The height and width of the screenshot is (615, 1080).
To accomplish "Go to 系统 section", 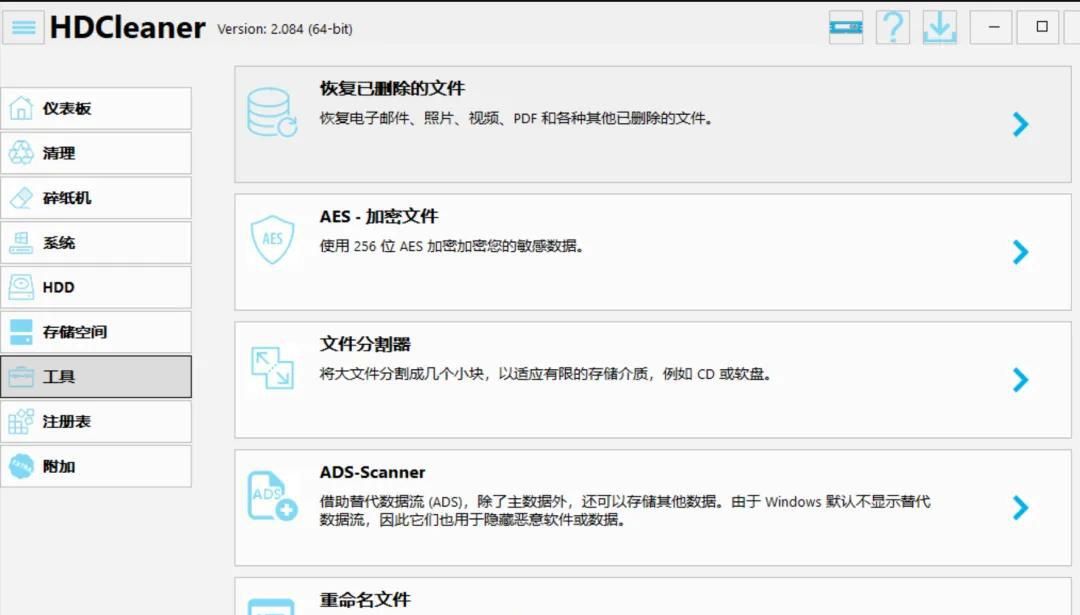I will tap(96, 242).
